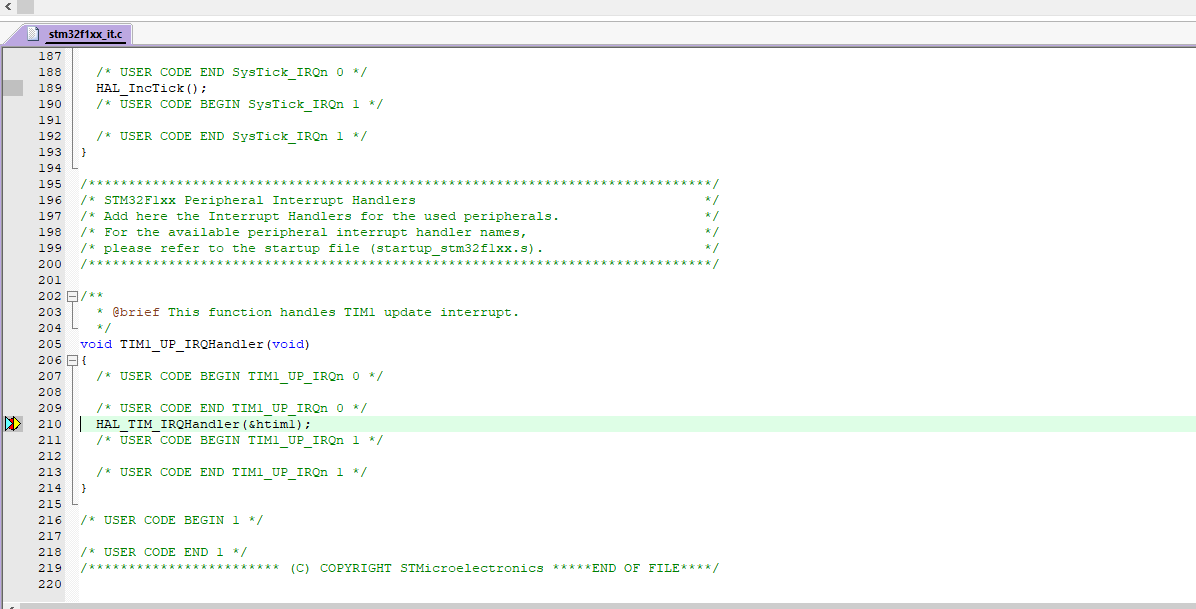Click the yellow execution arrow marker beside line 210
Viewport: 1196px width, 609px height.
[x=14, y=423]
